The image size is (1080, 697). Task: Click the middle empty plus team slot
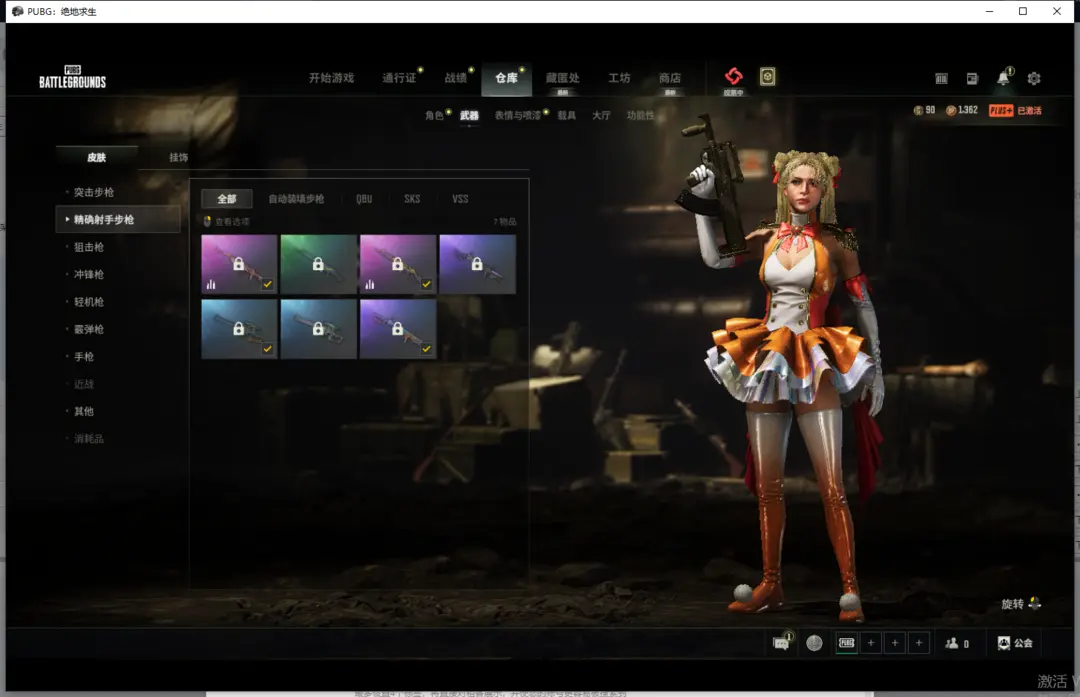click(895, 643)
